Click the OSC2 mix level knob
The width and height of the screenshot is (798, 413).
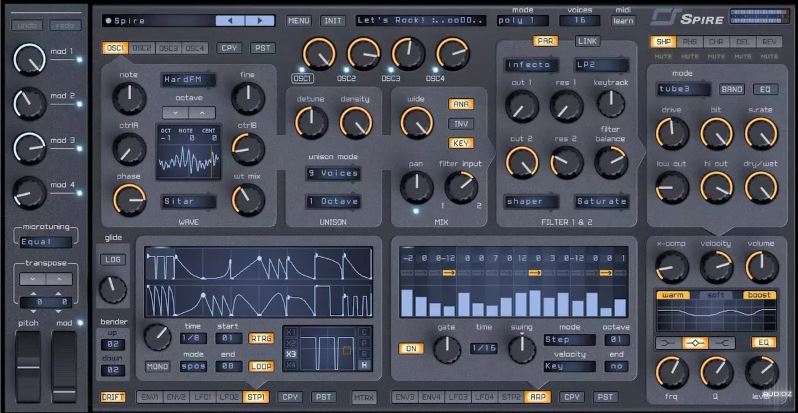click(x=363, y=53)
